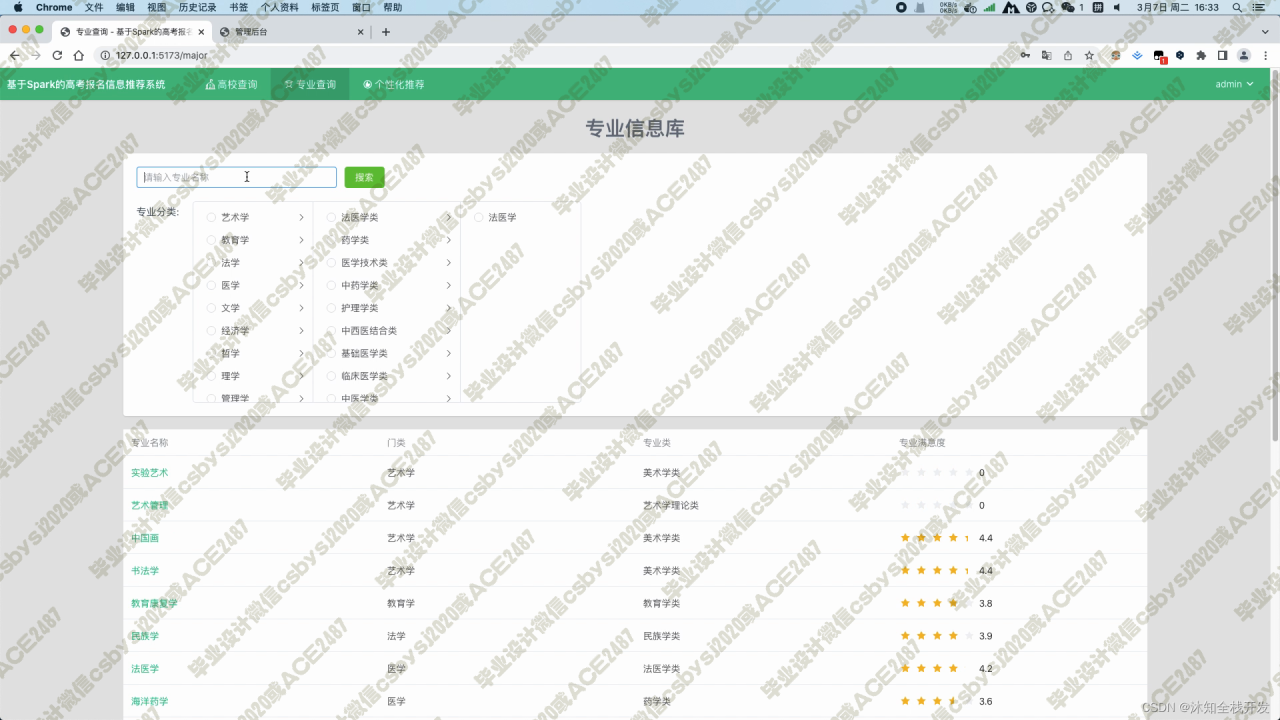Open the 中国画 major link

coord(145,538)
